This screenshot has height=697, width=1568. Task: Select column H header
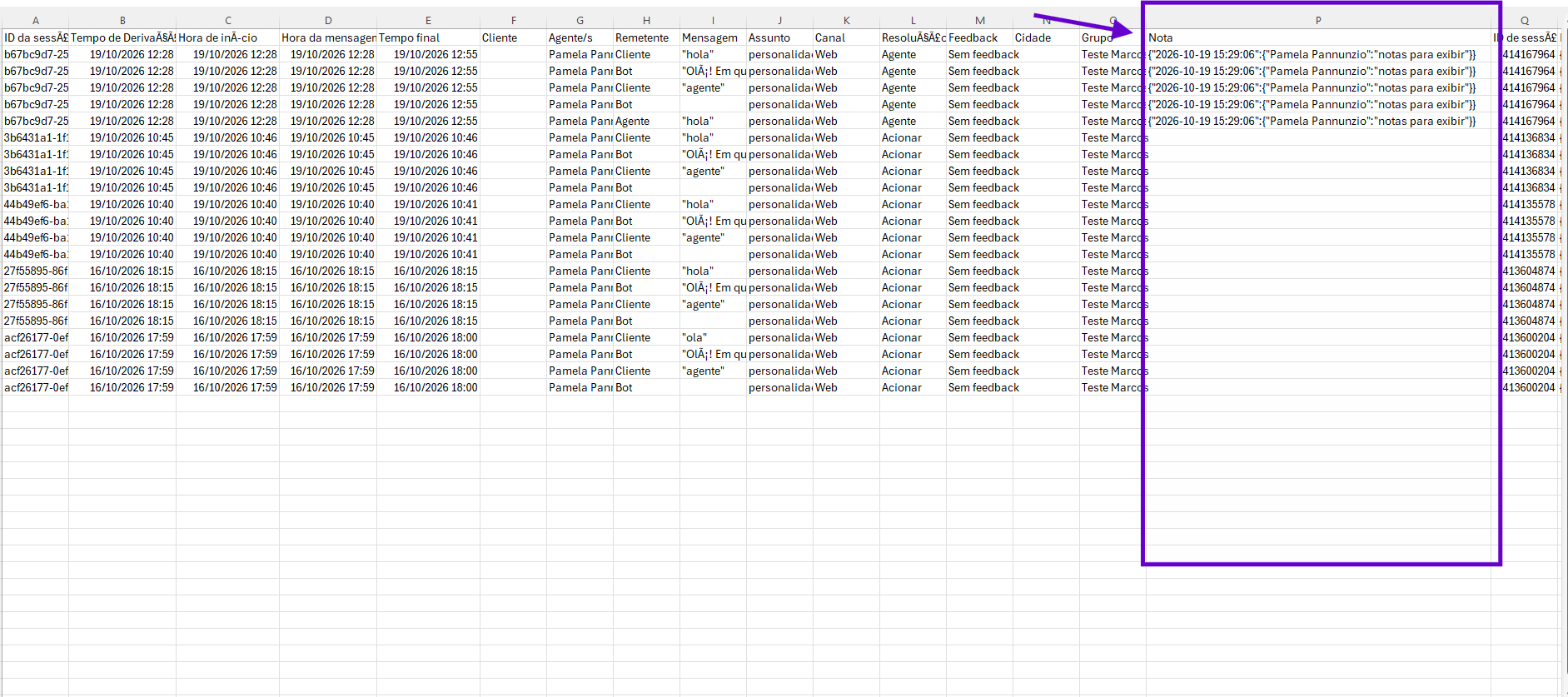647,20
